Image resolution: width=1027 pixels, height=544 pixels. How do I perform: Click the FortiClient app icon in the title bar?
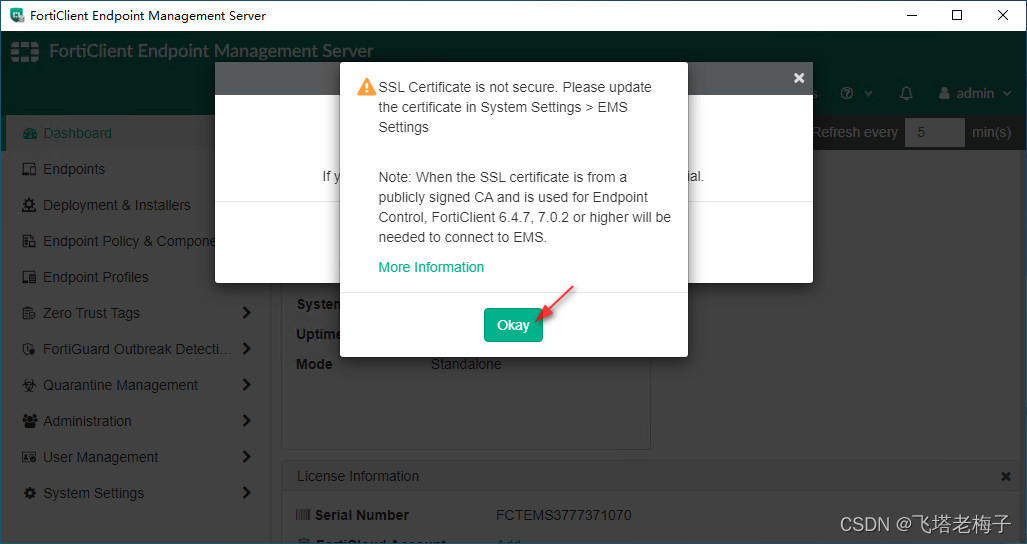click(x=16, y=15)
